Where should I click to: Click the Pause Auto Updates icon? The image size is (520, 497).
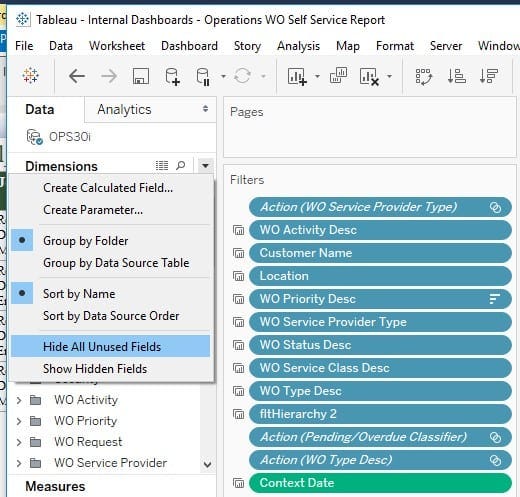point(203,76)
